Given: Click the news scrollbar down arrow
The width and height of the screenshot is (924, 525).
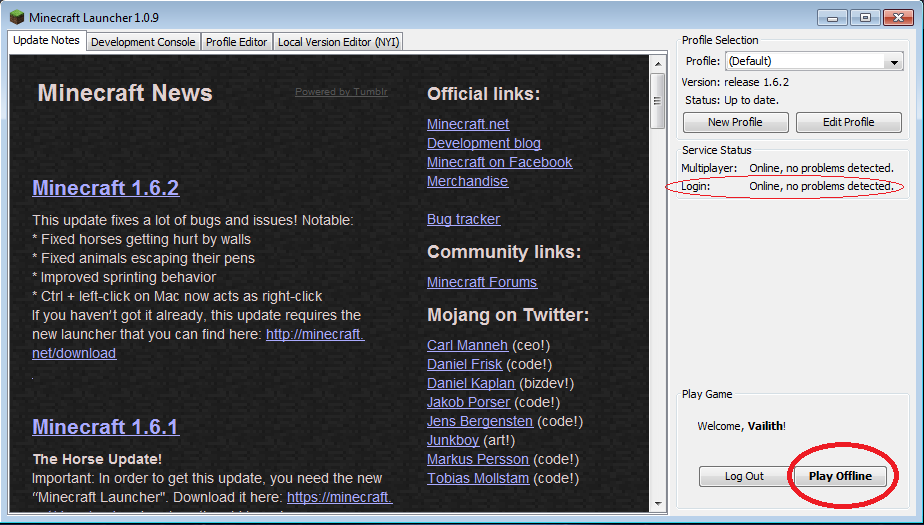Looking at the screenshot, I should pyautogui.click(x=658, y=504).
